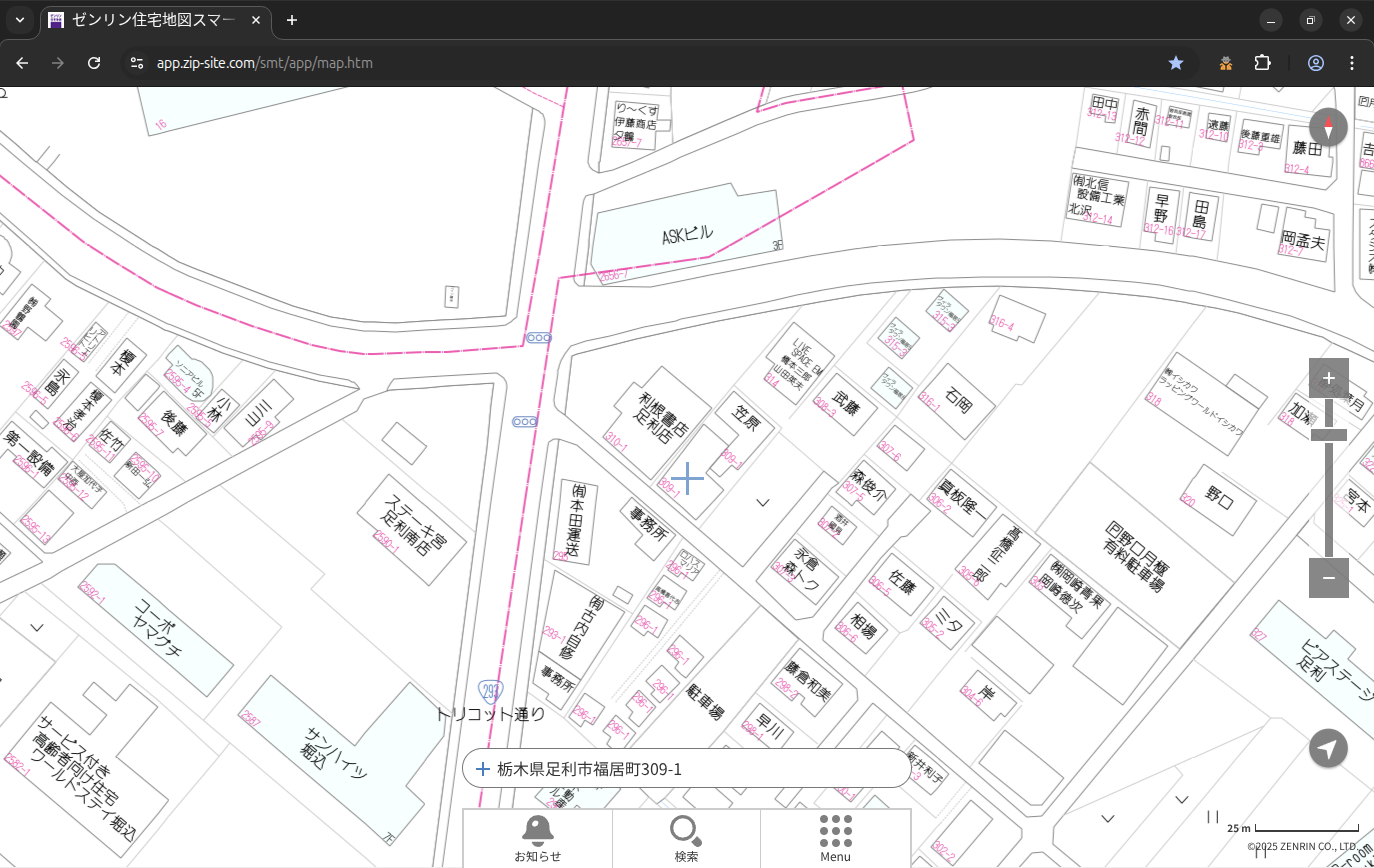Click the current location arrow icon
The height and width of the screenshot is (868, 1374).
[x=1328, y=748]
